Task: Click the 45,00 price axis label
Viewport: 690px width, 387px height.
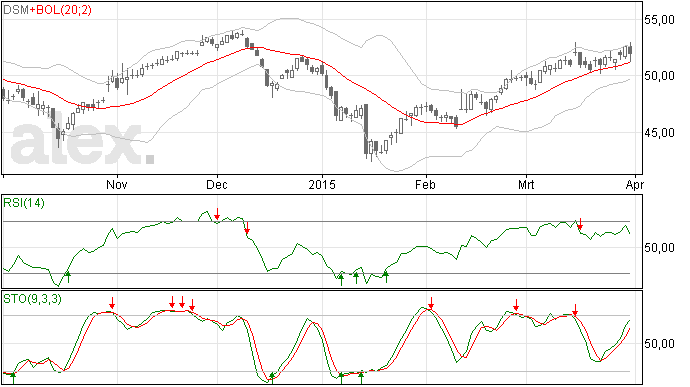Action: point(660,133)
